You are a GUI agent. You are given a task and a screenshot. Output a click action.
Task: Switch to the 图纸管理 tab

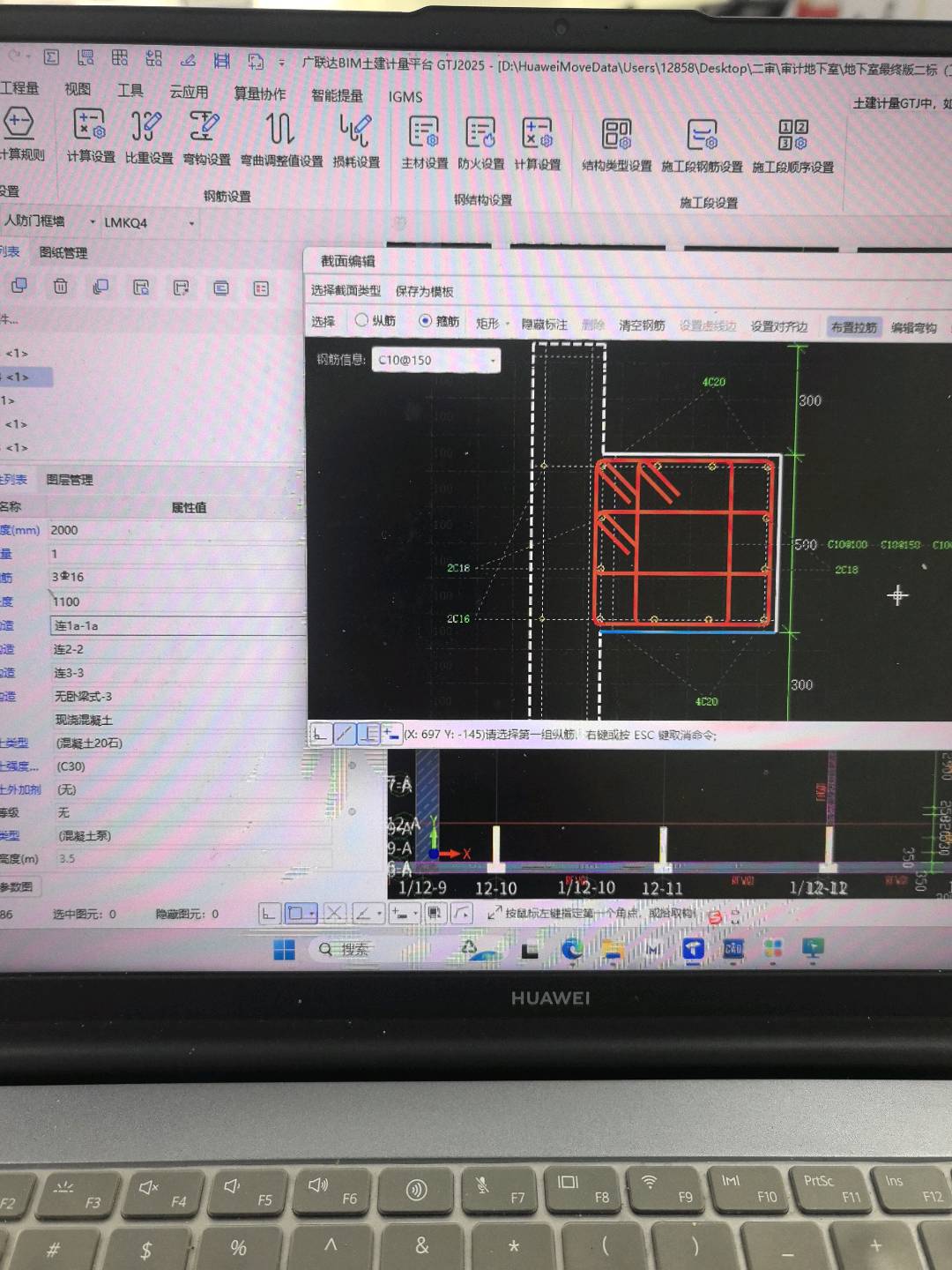63,252
